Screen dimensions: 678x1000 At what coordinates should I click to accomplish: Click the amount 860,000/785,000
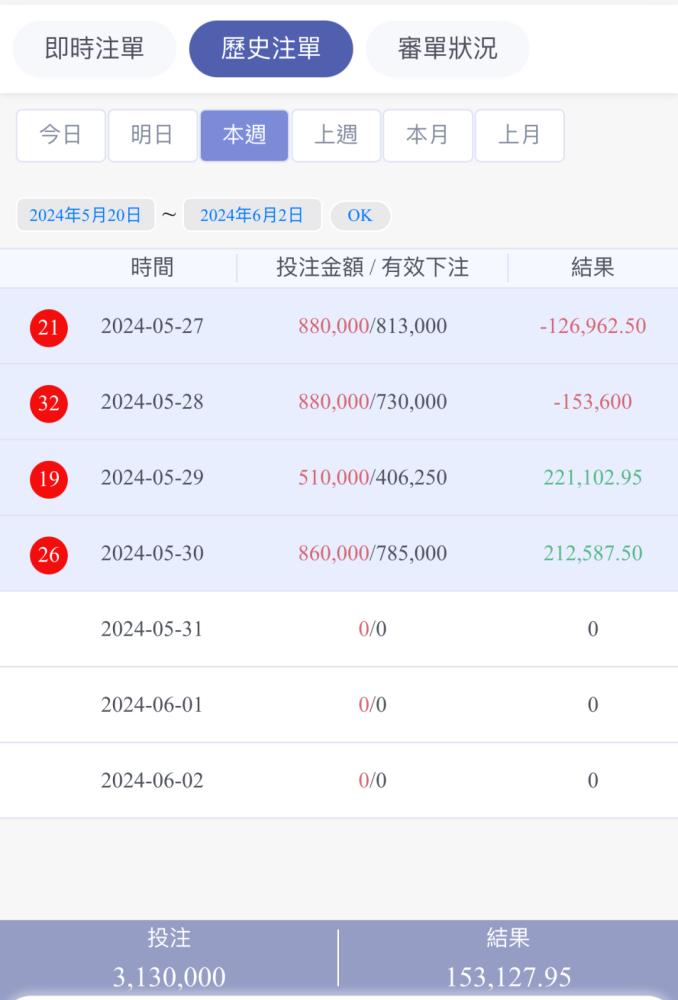click(372, 554)
